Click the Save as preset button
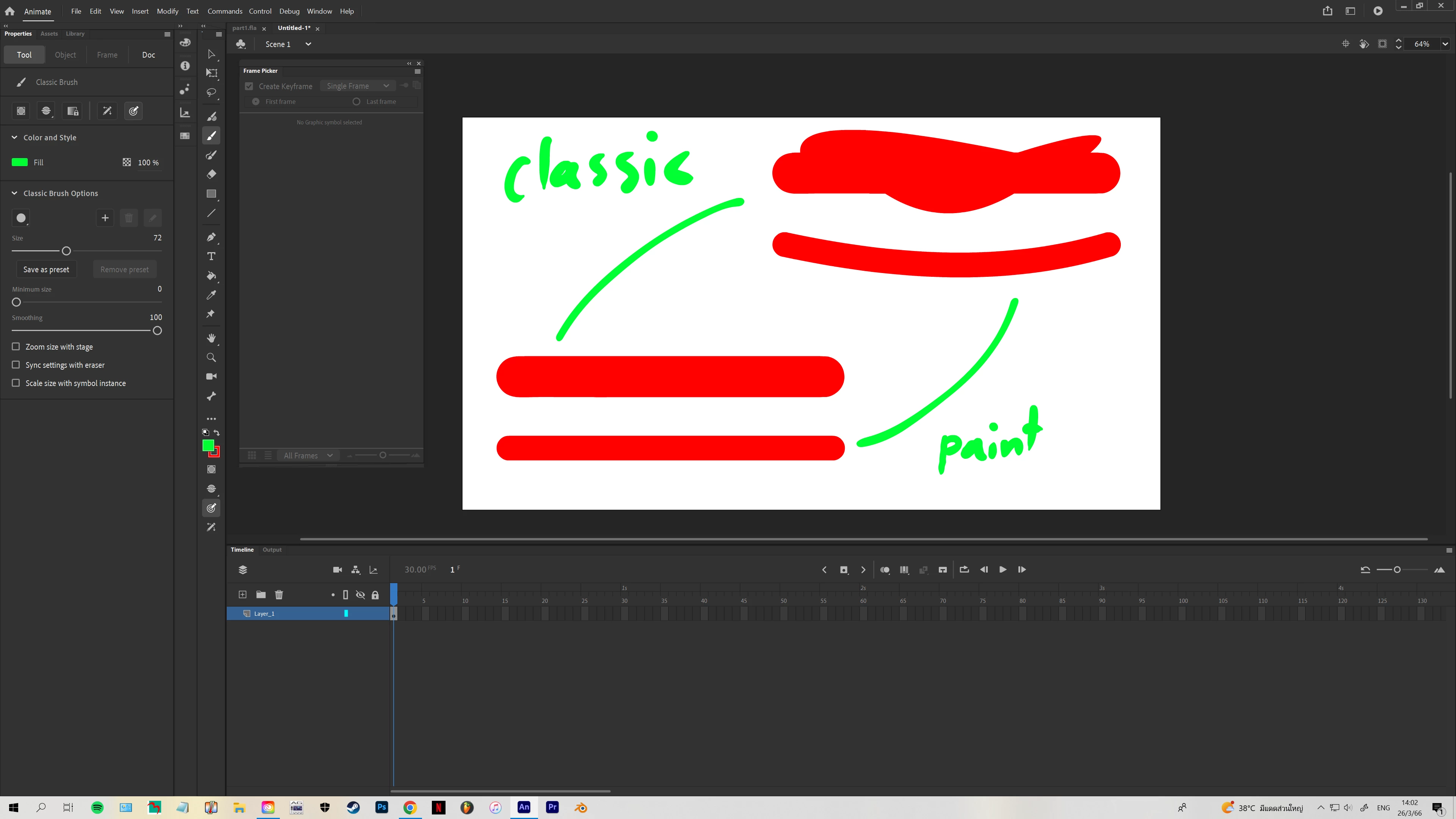1456x819 pixels. [46, 270]
